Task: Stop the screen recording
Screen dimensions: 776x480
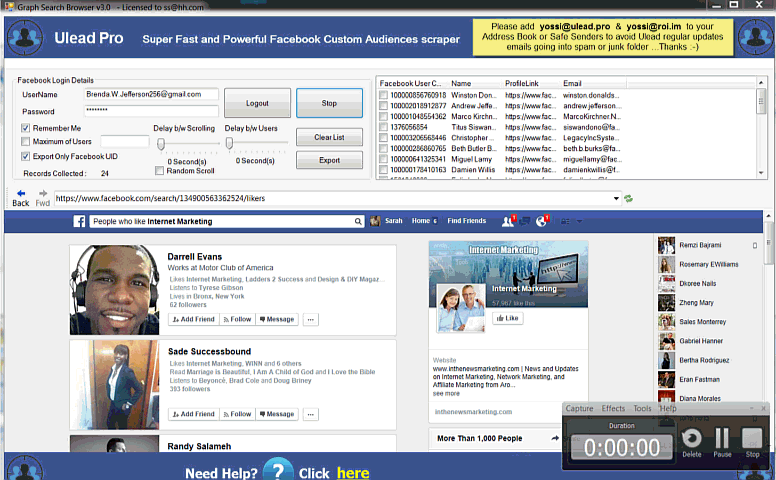Action: [x=752, y=438]
